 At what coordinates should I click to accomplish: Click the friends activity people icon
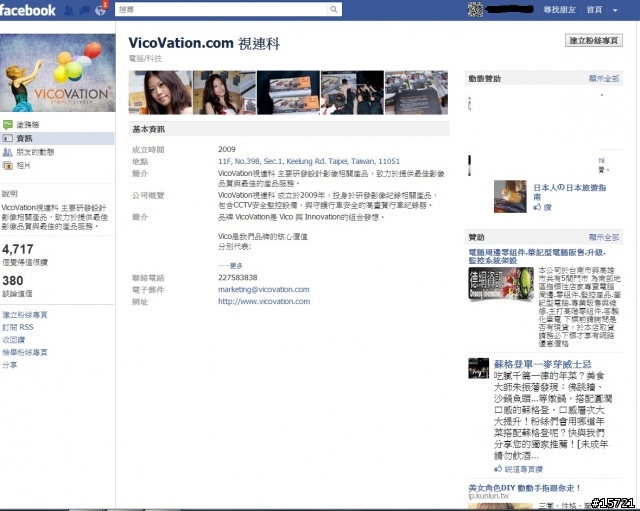[x=7, y=152]
